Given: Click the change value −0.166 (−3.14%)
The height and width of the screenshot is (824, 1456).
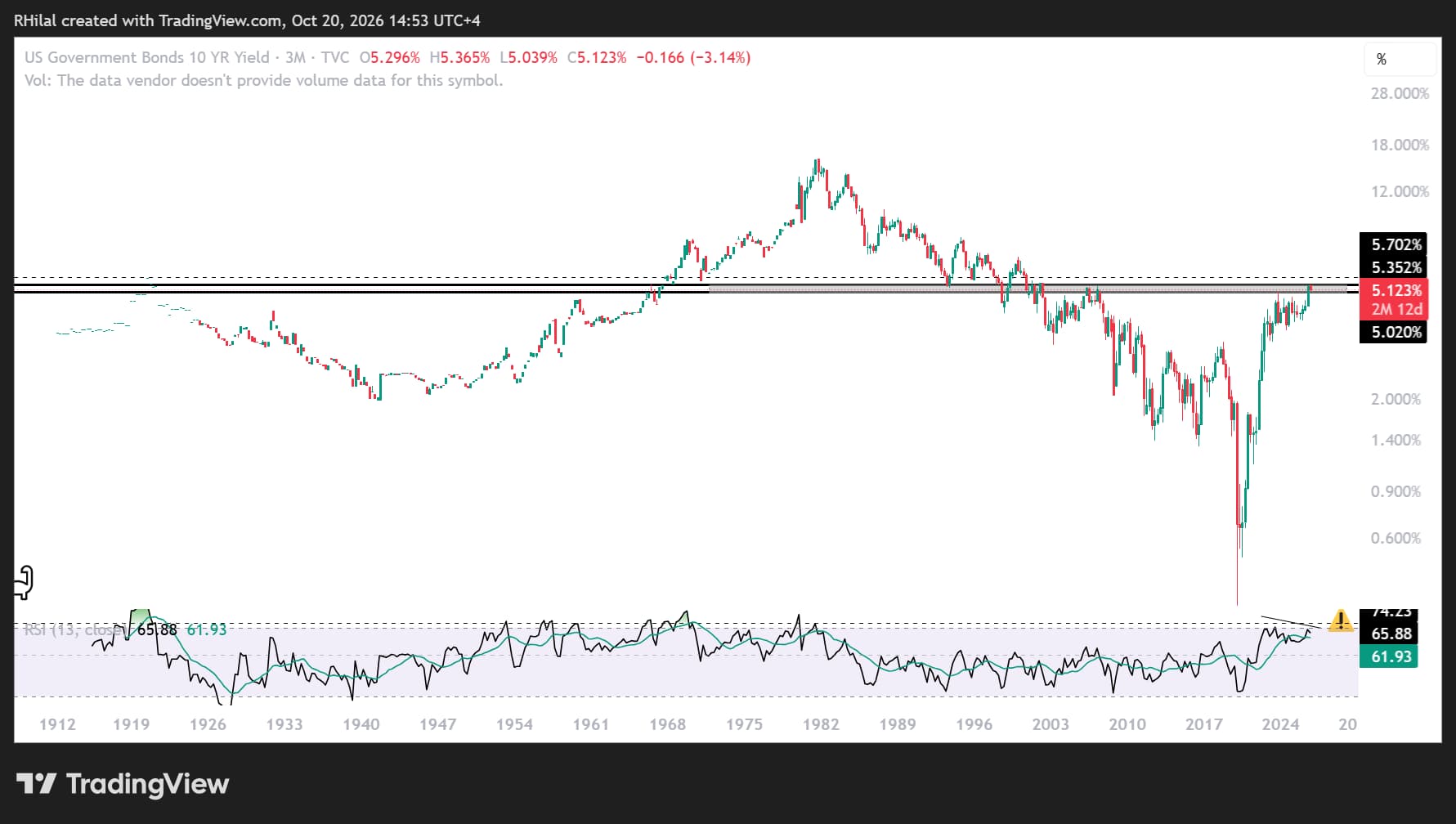Looking at the screenshot, I should [693, 57].
